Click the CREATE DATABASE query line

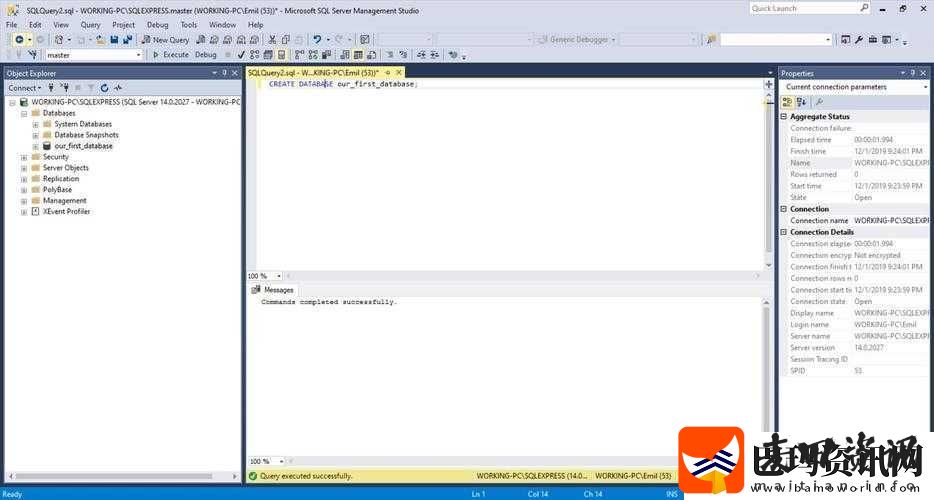pyautogui.click(x=343, y=84)
